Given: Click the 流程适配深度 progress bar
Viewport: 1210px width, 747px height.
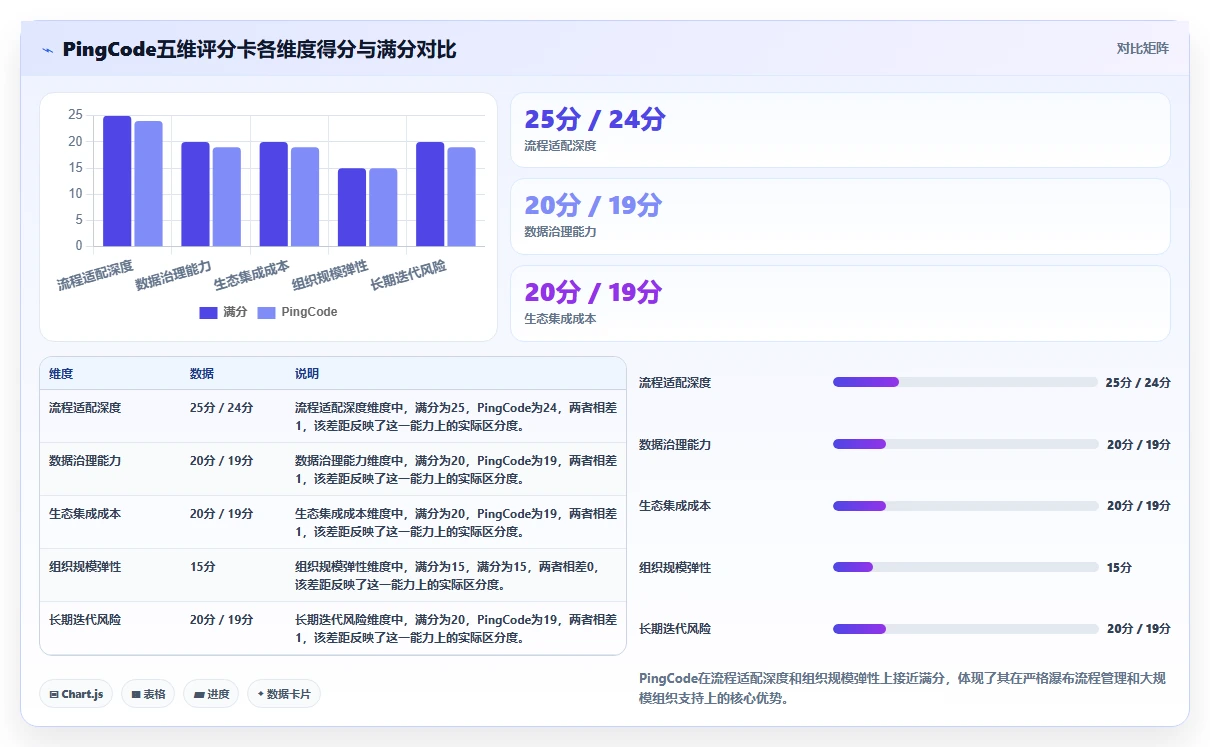Looking at the screenshot, I should point(965,382).
